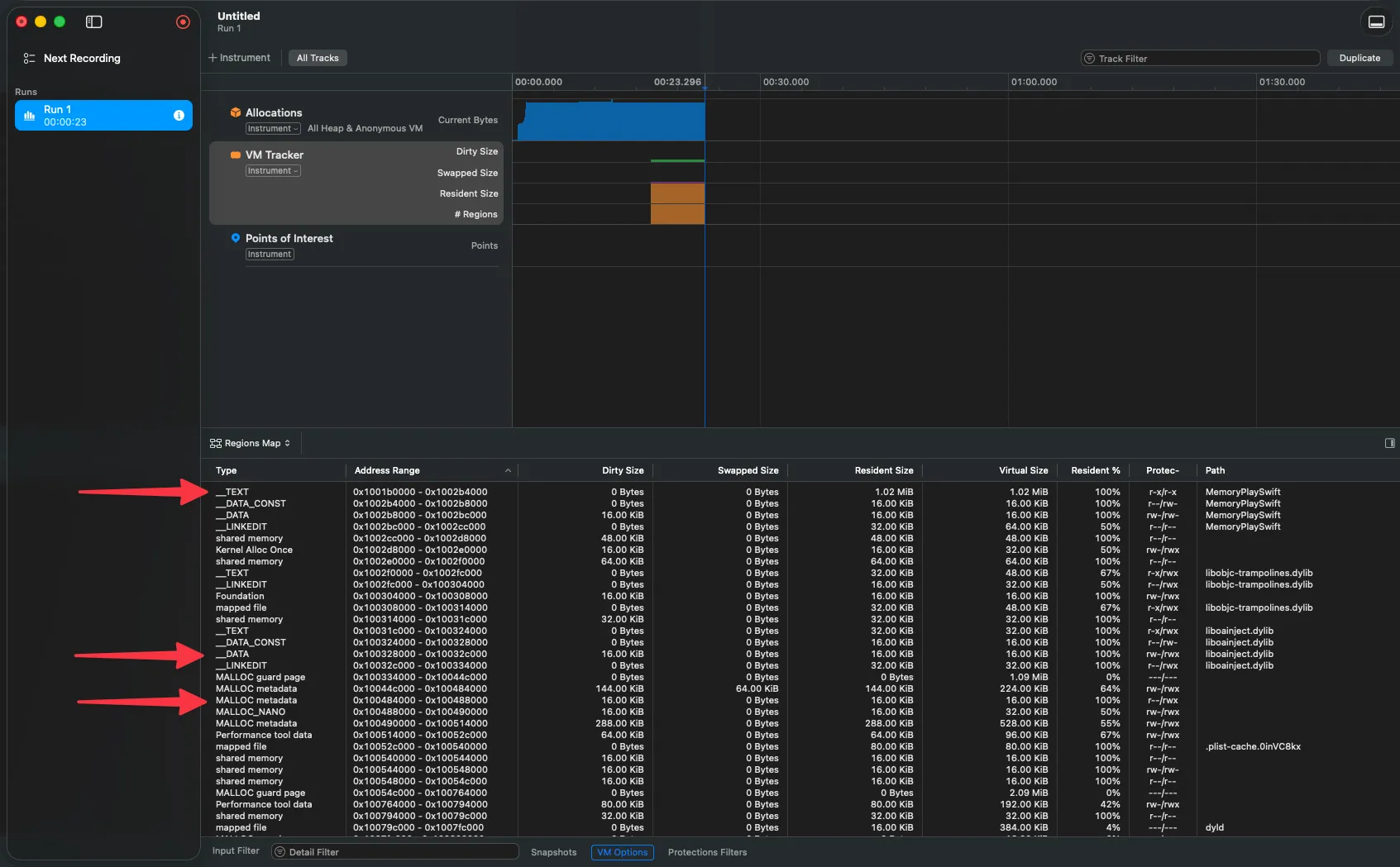Open the Instrument dropdown under VM Tracker
Viewport: 1400px width, 867px height.
[272, 170]
